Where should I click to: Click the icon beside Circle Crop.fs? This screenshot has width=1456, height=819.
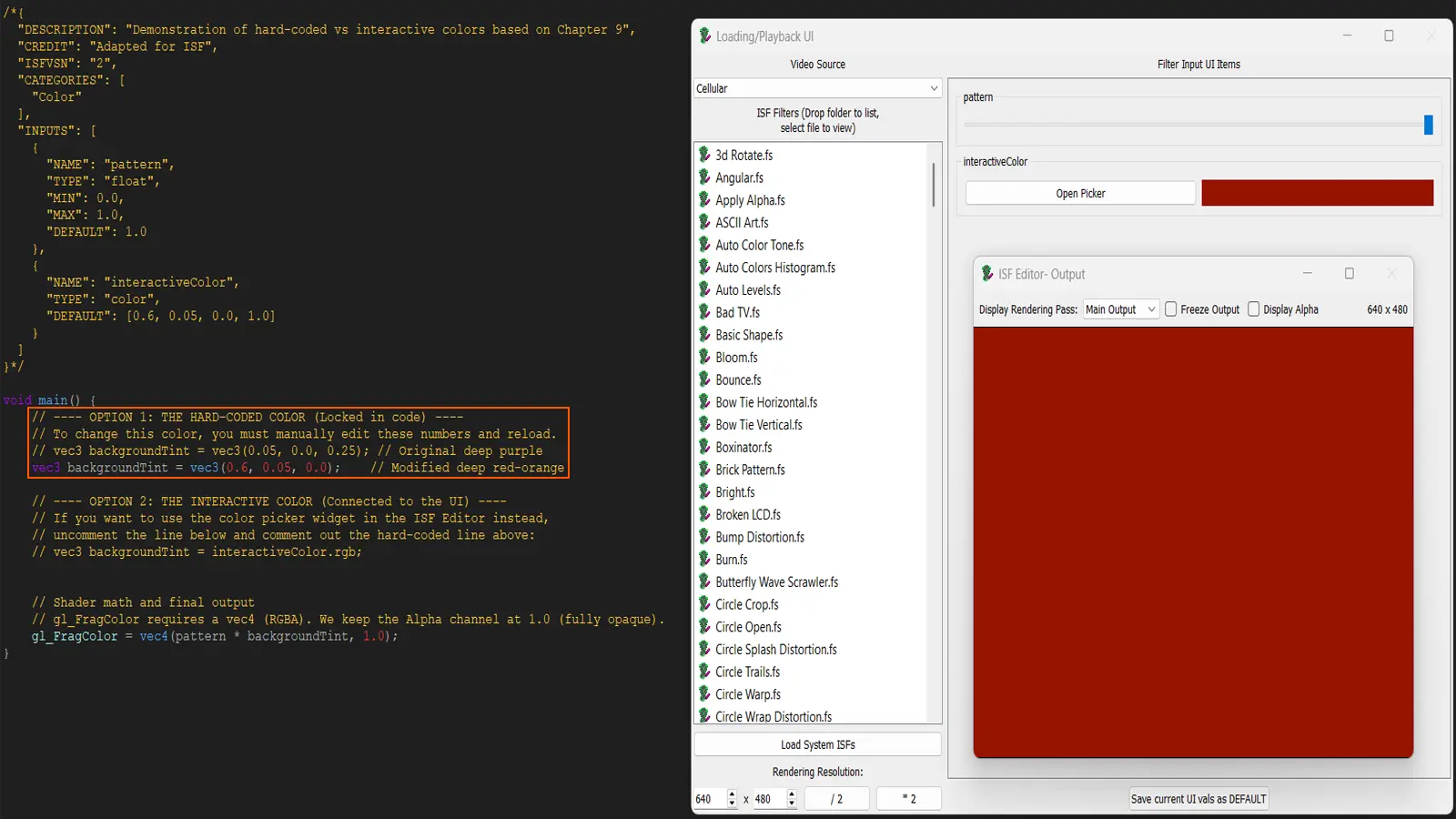(x=704, y=603)
